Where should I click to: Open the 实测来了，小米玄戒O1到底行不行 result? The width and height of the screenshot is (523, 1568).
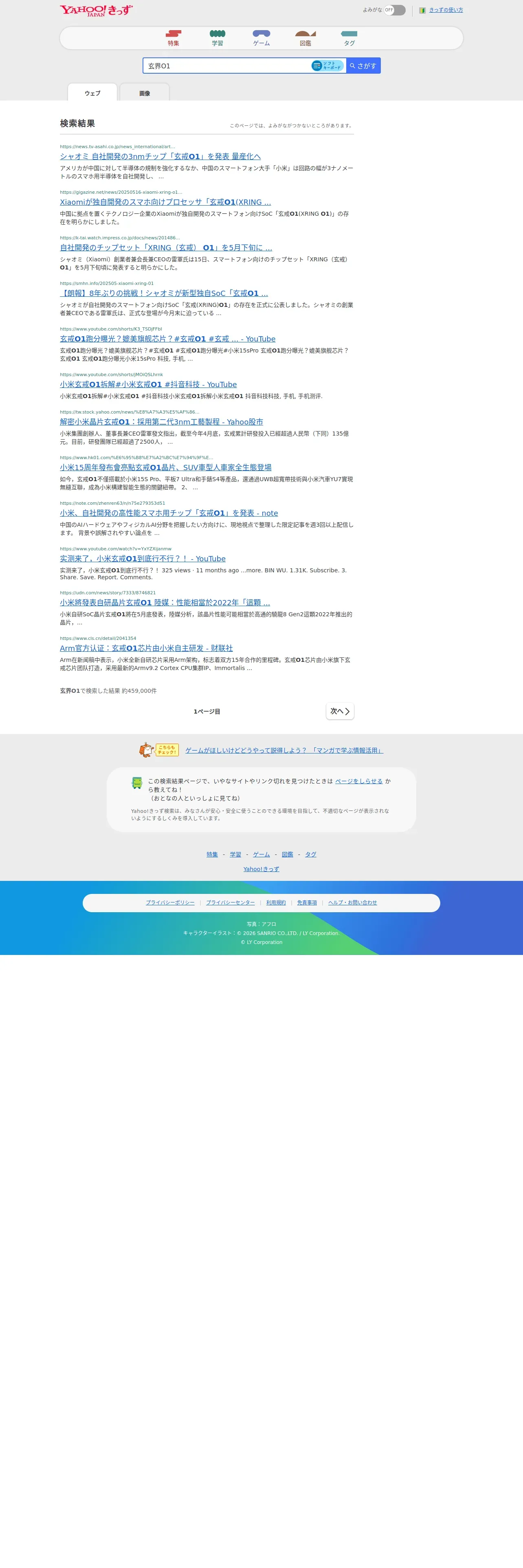(x=143, y=559)
